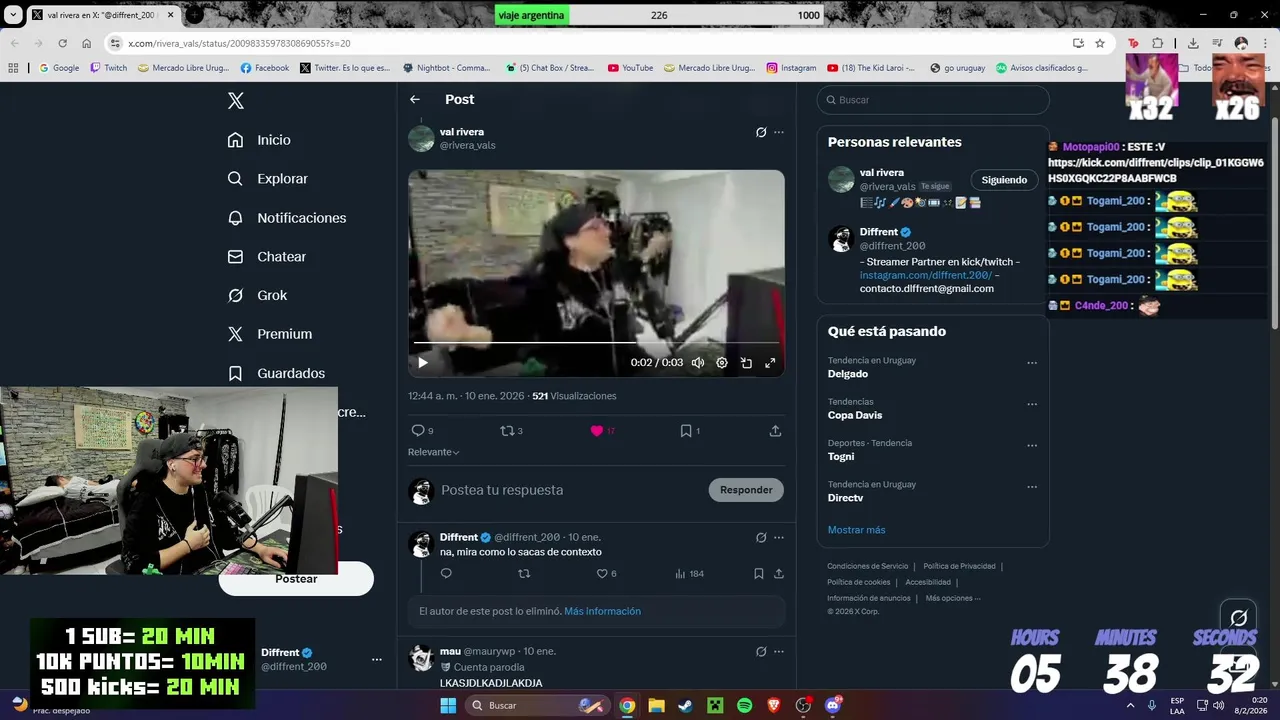The image size is (1280, 720).
Task: Open the Twitch bookmark
Action: point(109,68)
